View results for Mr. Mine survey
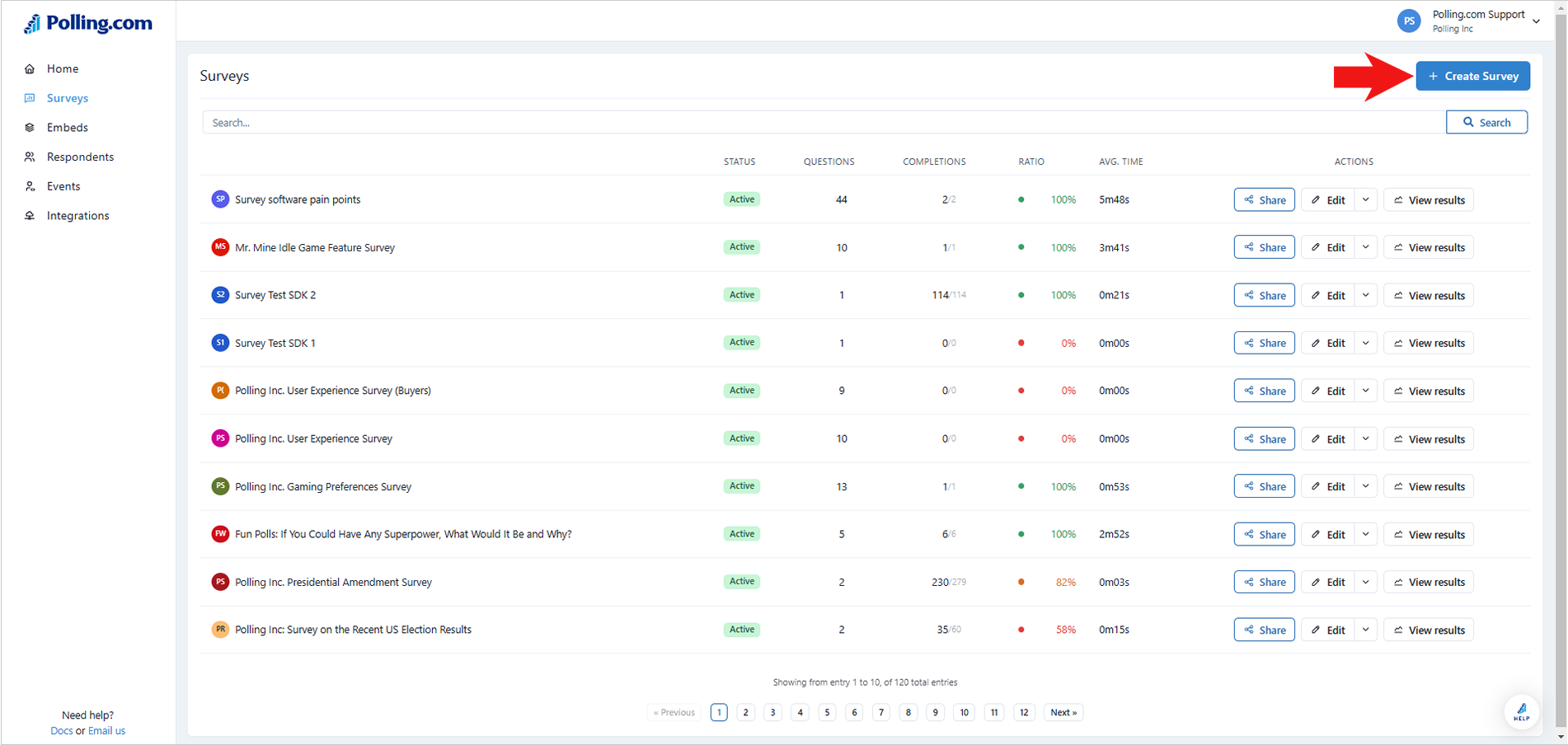1568x745 pixels. [1429, 247]
